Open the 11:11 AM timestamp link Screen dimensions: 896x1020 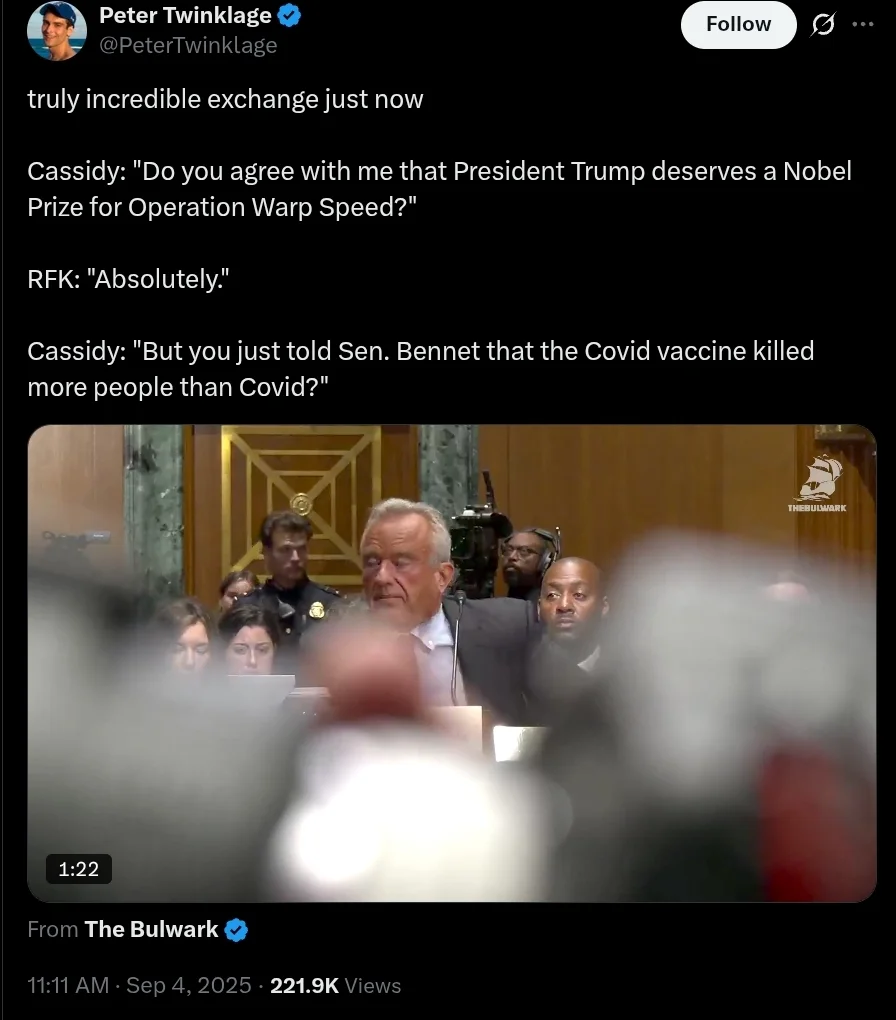click(68, 986)
